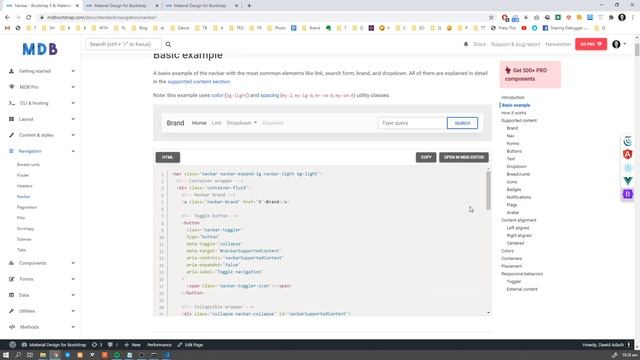Open Breadcrumb in sidebar
Screen dimensions: 640x360
(29, 164)
